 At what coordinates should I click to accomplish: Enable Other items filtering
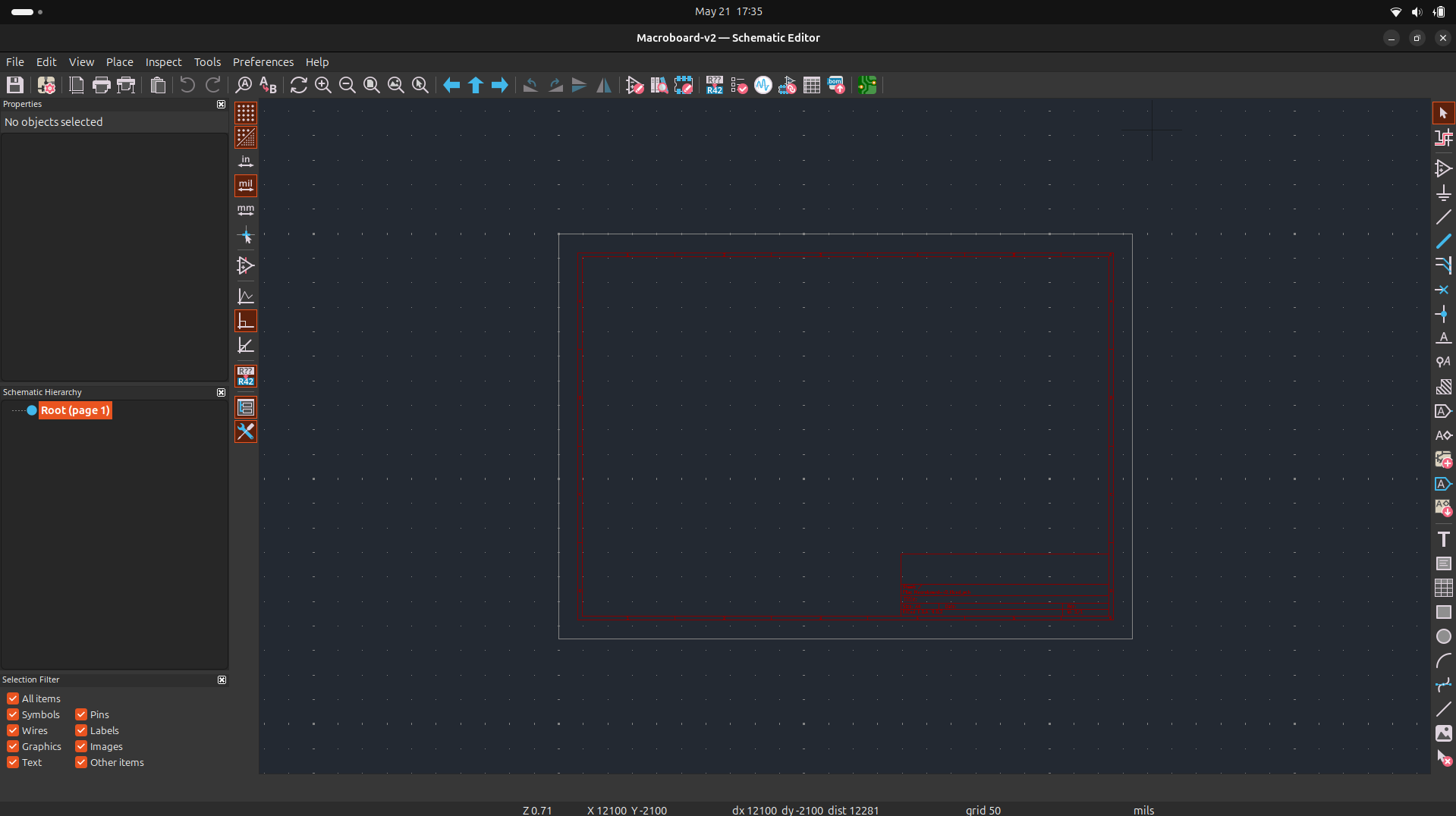81,762
